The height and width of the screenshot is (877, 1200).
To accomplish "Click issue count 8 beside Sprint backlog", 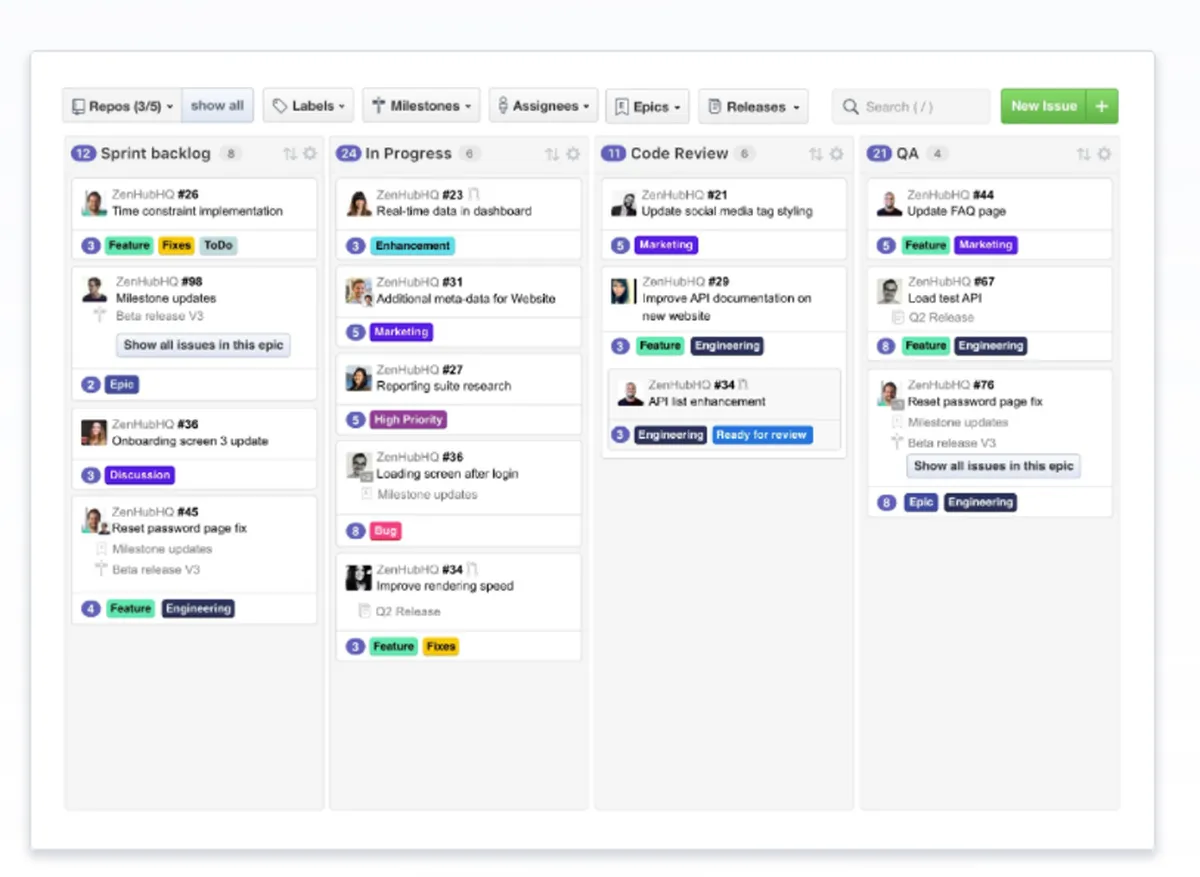I will [231, 154].
